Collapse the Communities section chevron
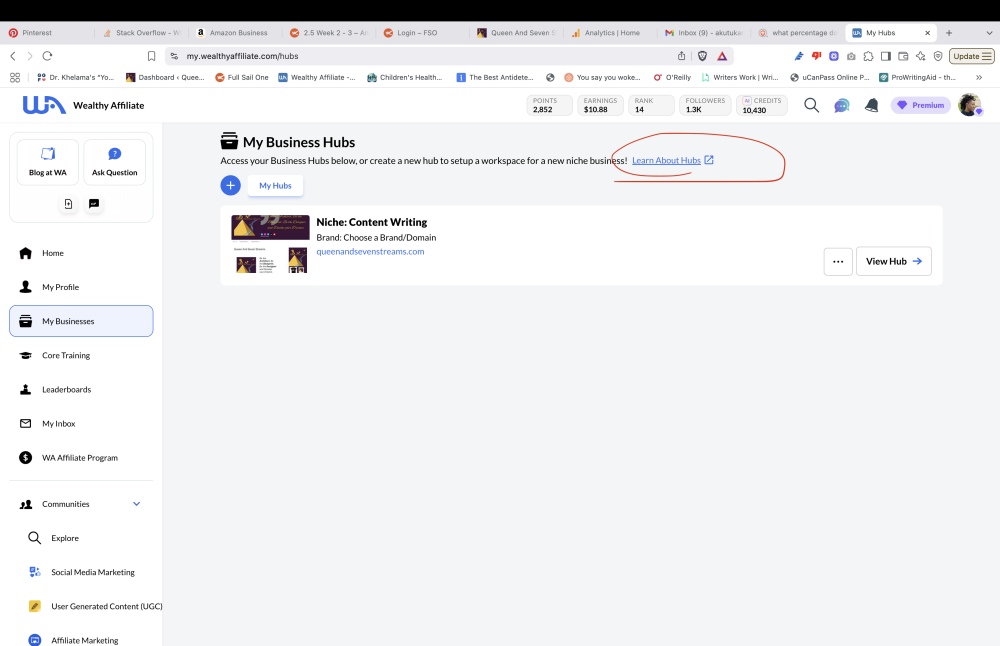 pos(136,504)
